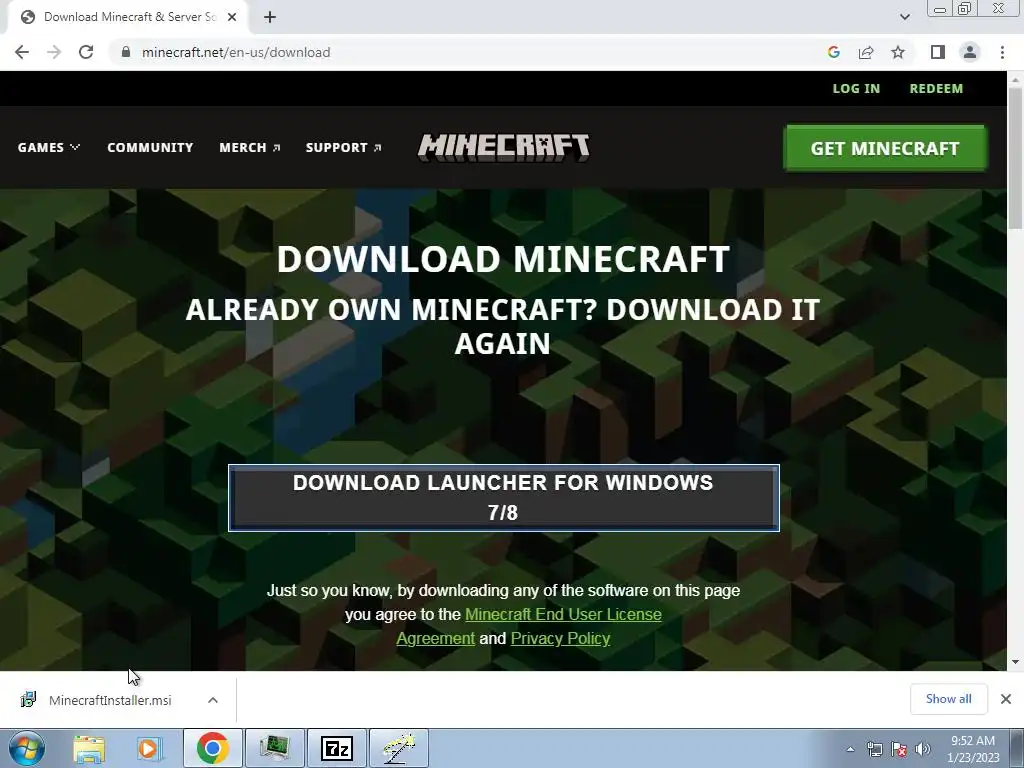
Task: Click the scrollbar down arrow
Action: [x=1015, y=662]
